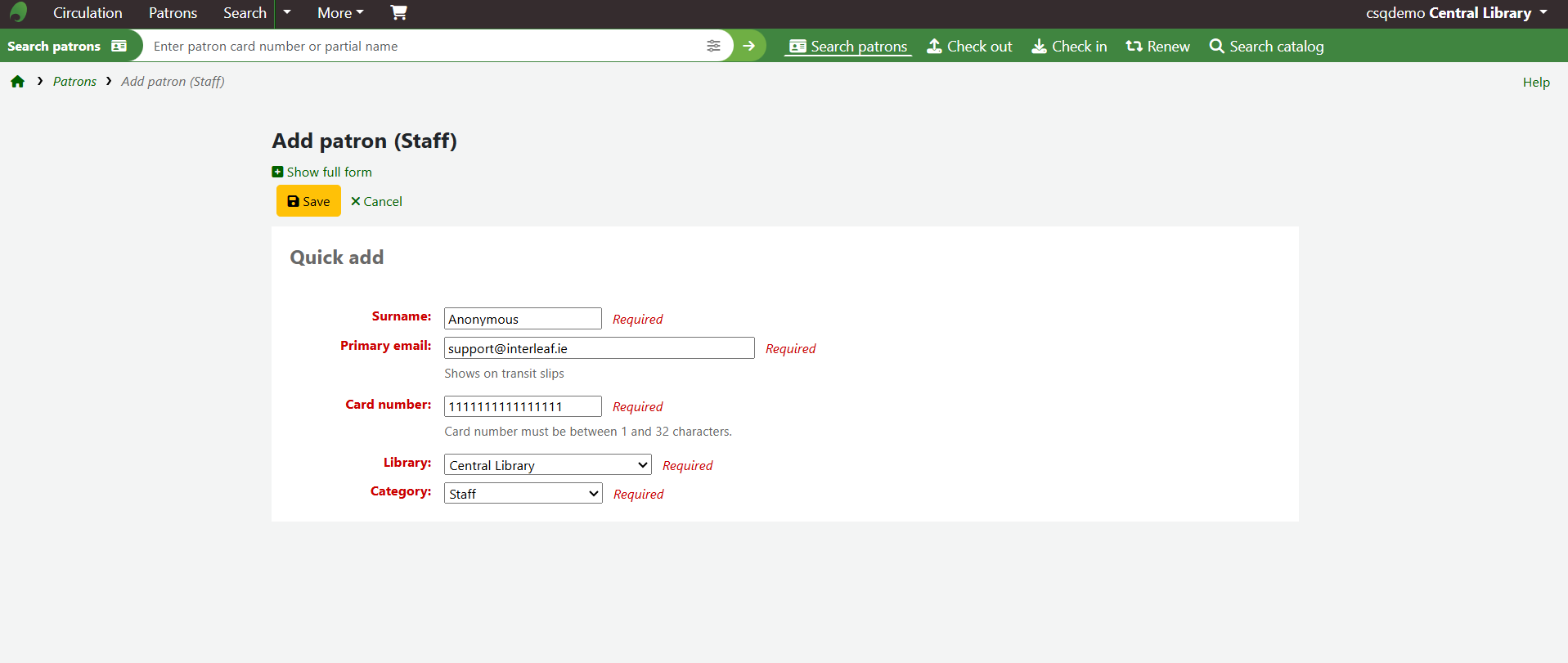Viewport: 1568px width, 663px height.
Task: Click the card number length hint text
Action: (588, 432)
